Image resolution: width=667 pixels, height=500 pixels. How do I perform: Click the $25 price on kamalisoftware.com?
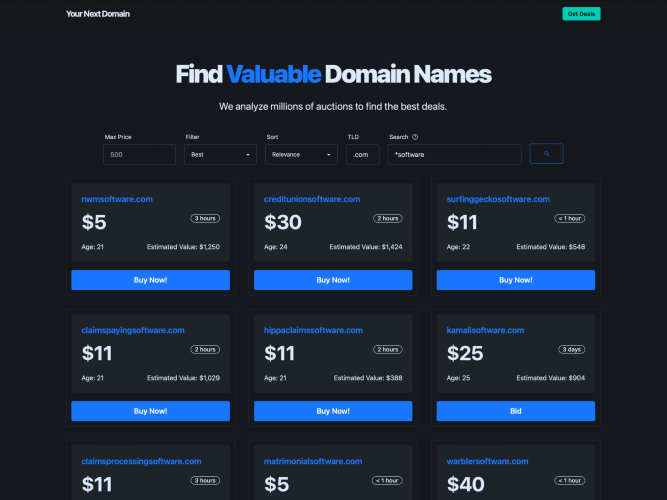(465, 353)
